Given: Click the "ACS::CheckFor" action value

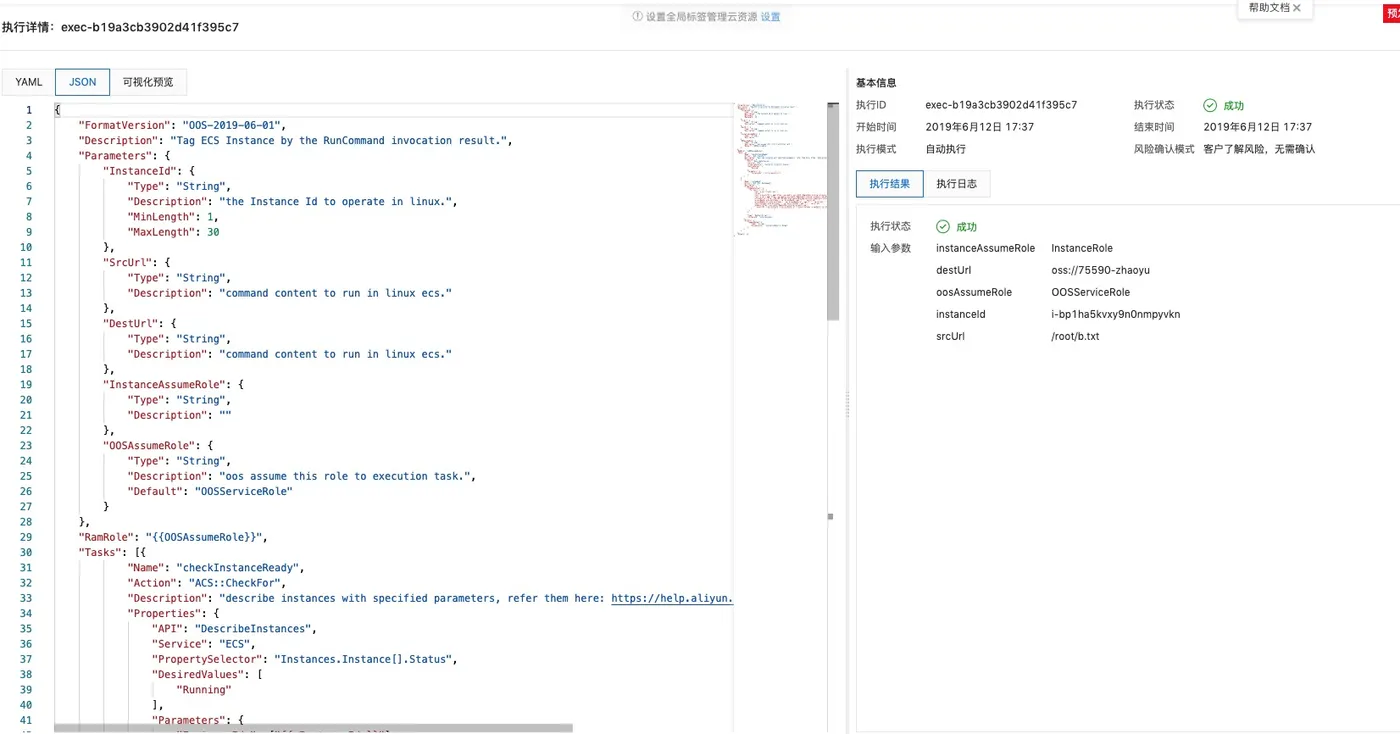Looking at the screenshot, I should point(237,583).
